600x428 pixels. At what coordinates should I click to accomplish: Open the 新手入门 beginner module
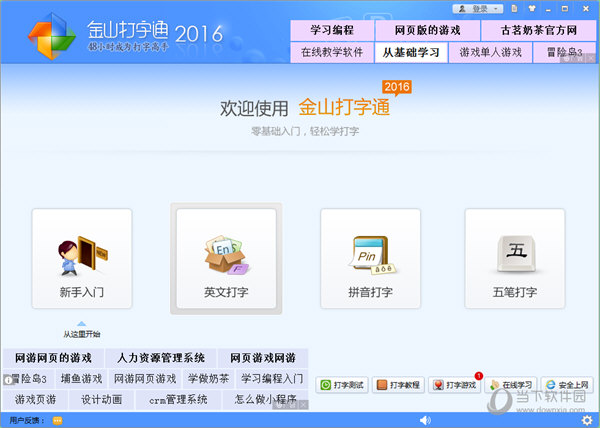pyautogui.click(x=82, y=259)
